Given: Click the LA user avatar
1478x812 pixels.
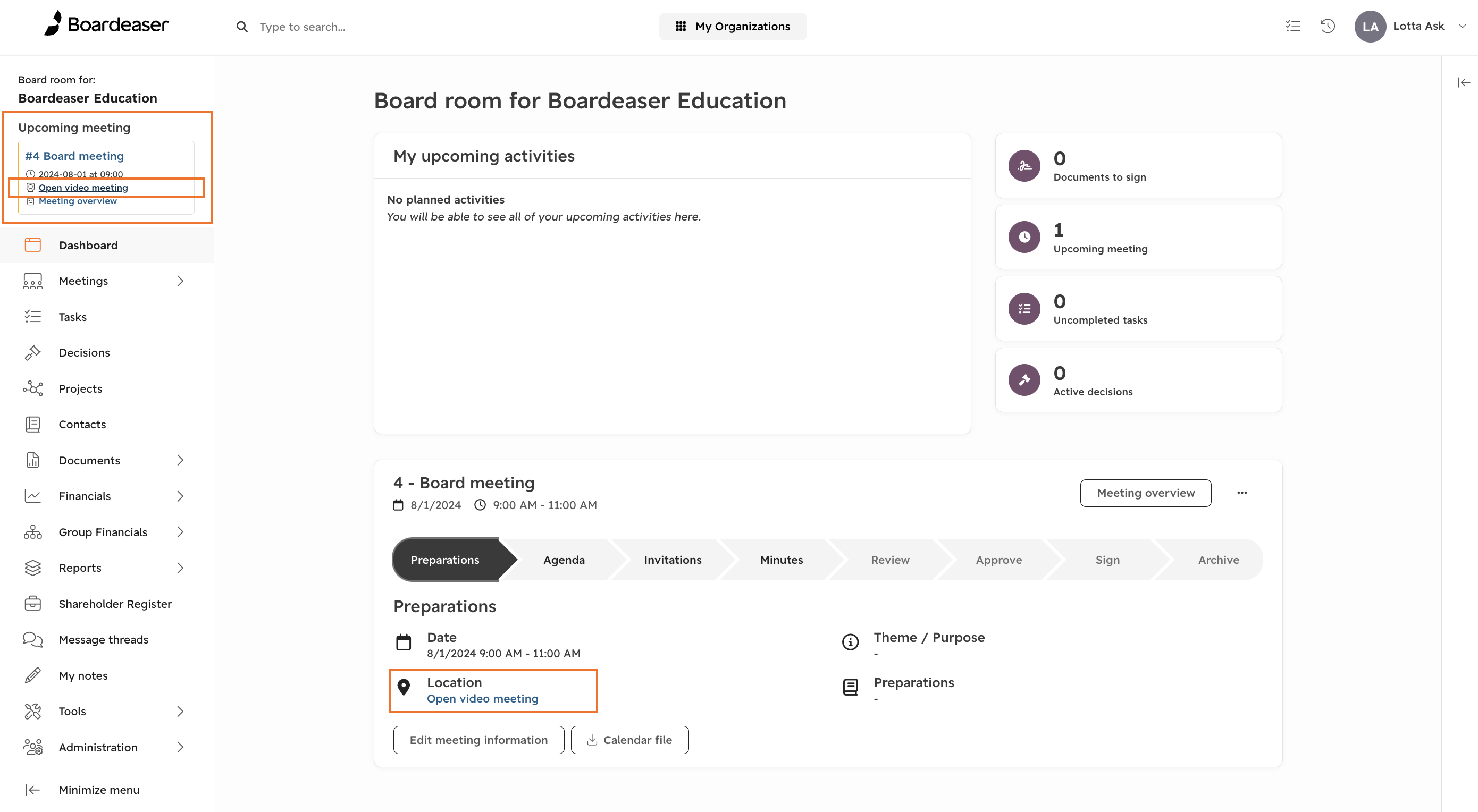Looking at the screenshot, I should click(1370, 27).
